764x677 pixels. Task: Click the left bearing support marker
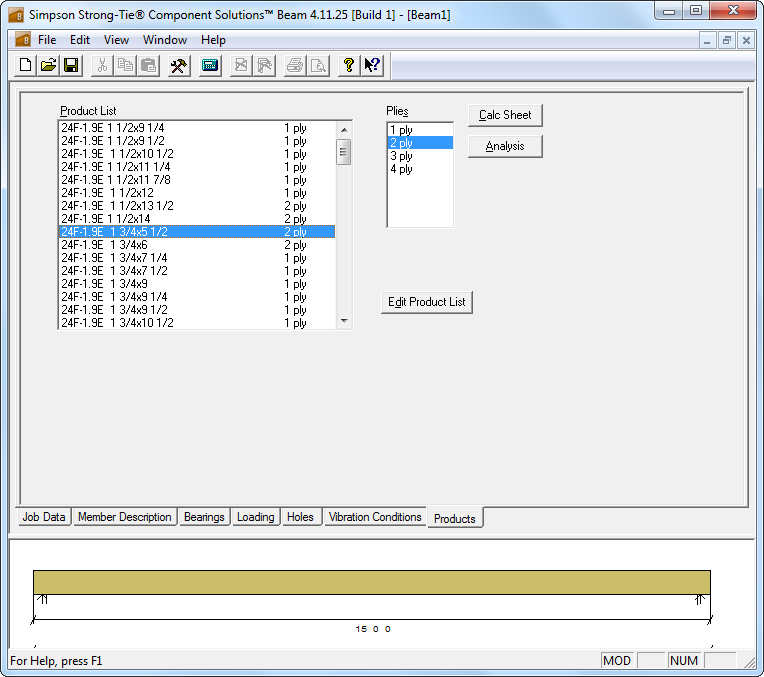[43, 599]
